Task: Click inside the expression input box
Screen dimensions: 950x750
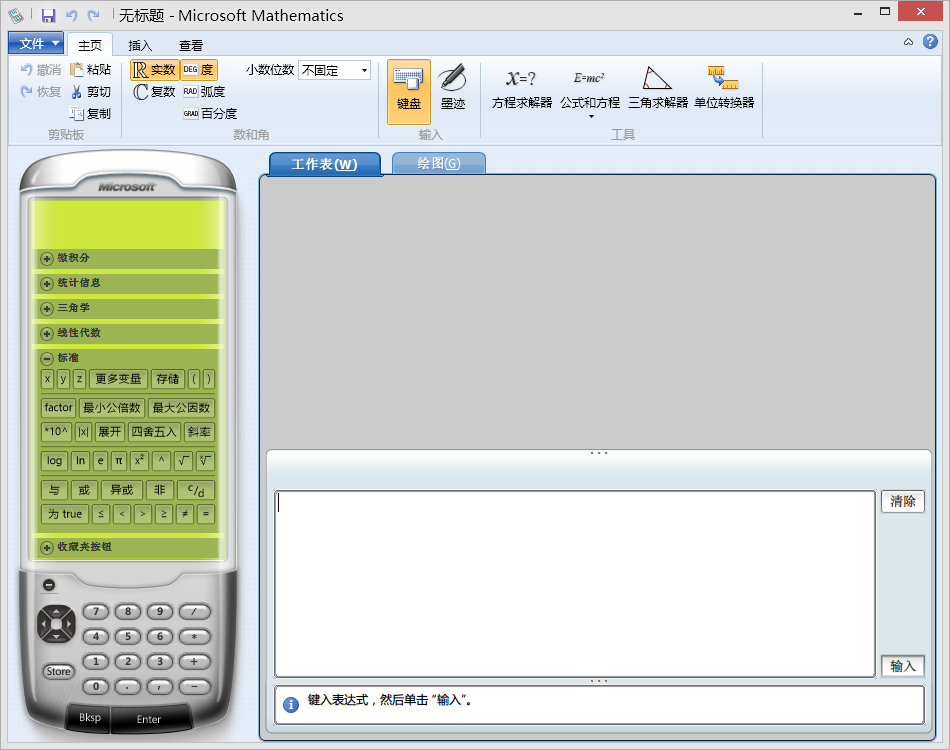Action: 574,584
